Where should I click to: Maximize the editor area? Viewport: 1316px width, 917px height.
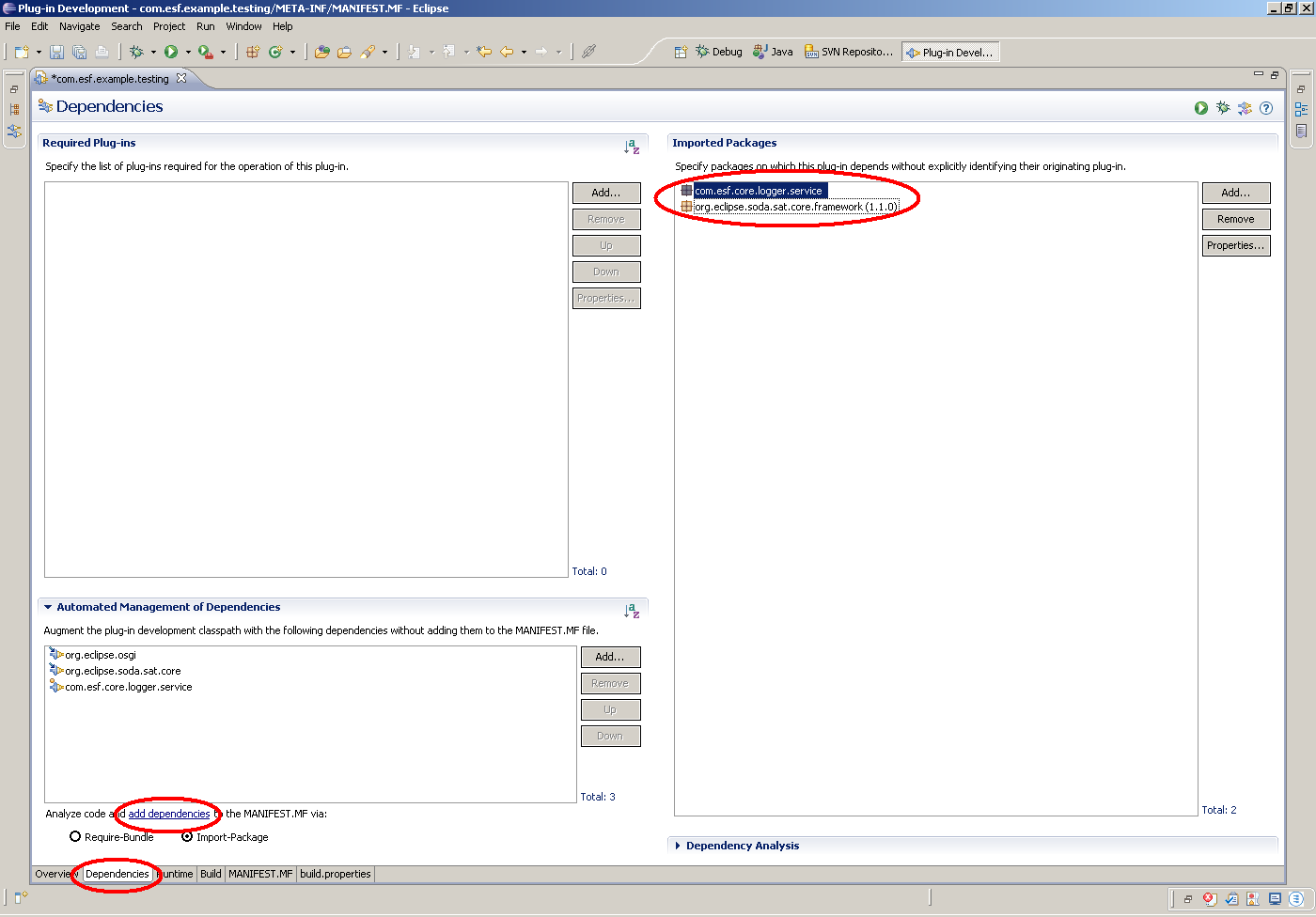click(1275, 74)
